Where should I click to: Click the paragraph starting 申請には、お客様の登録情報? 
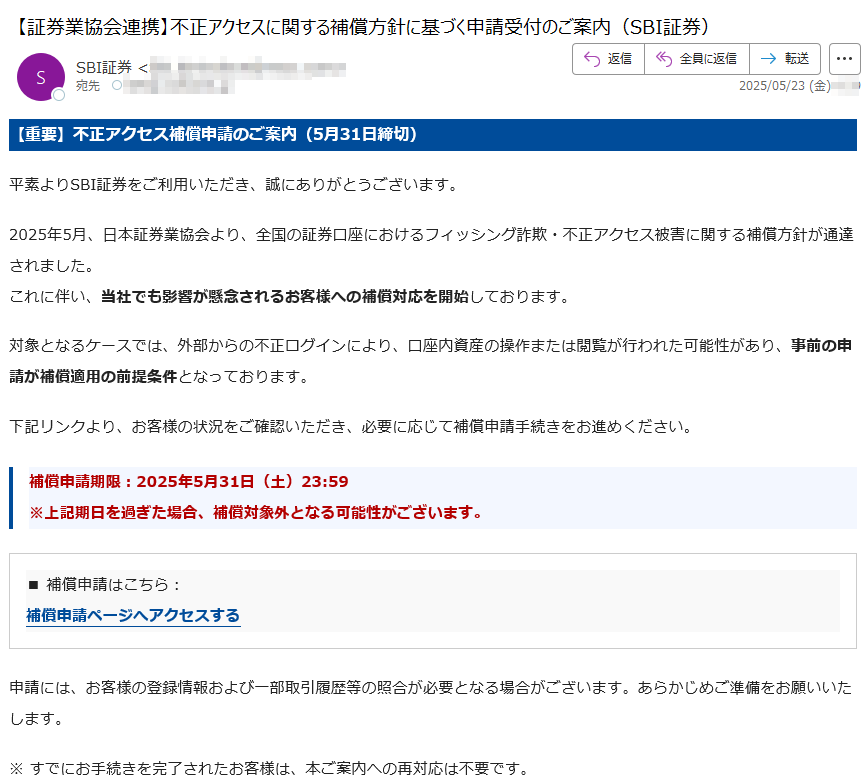[x=431, y=703]
